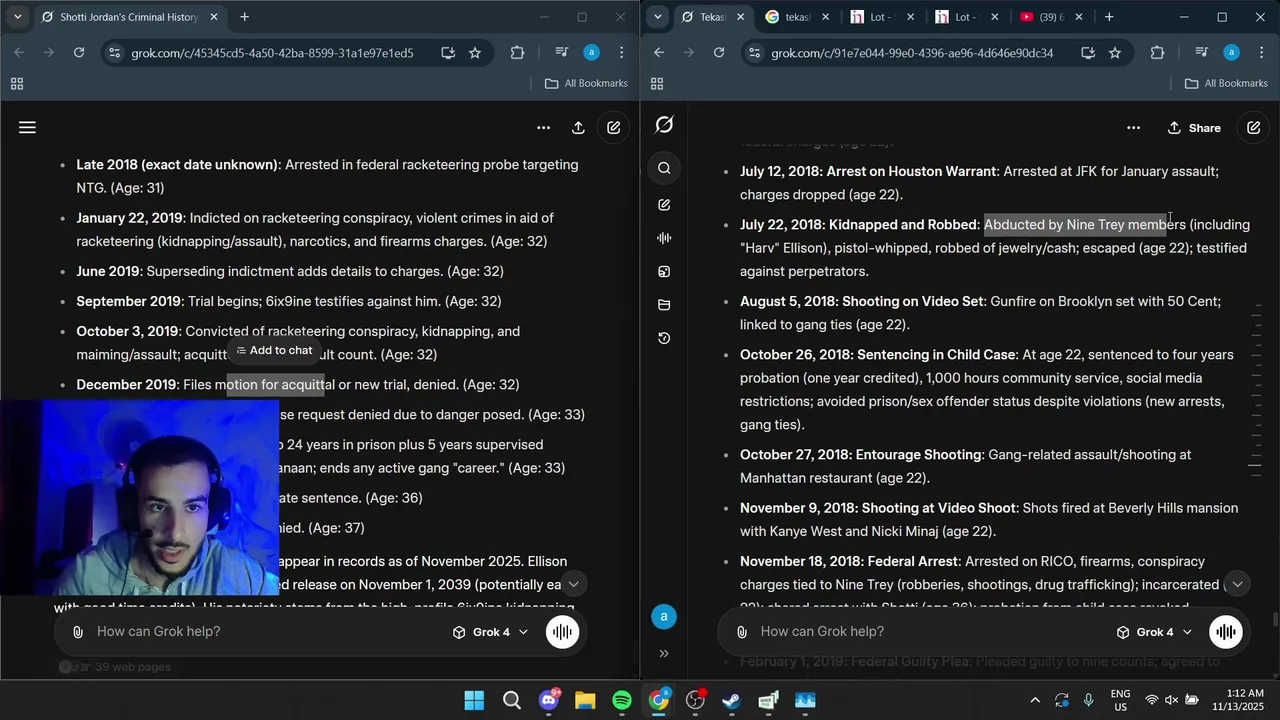The height and width of the screenshot is (720, 1280).
Task: Click the right browser address bar URL
Action: [912, 53]
